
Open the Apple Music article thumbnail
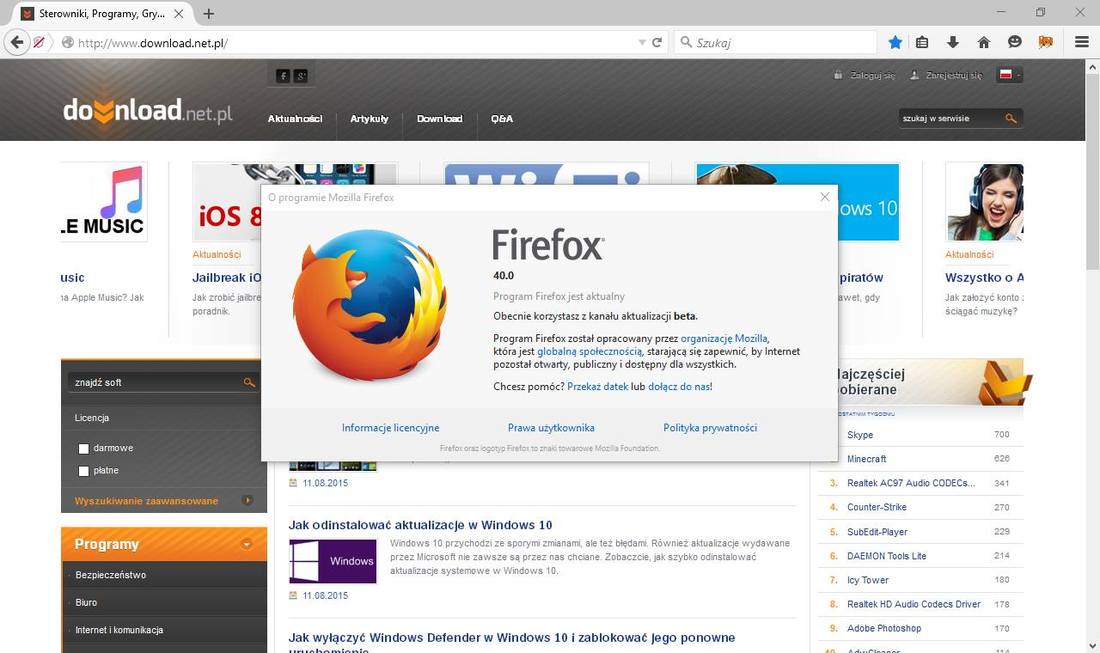pos(104,202)
